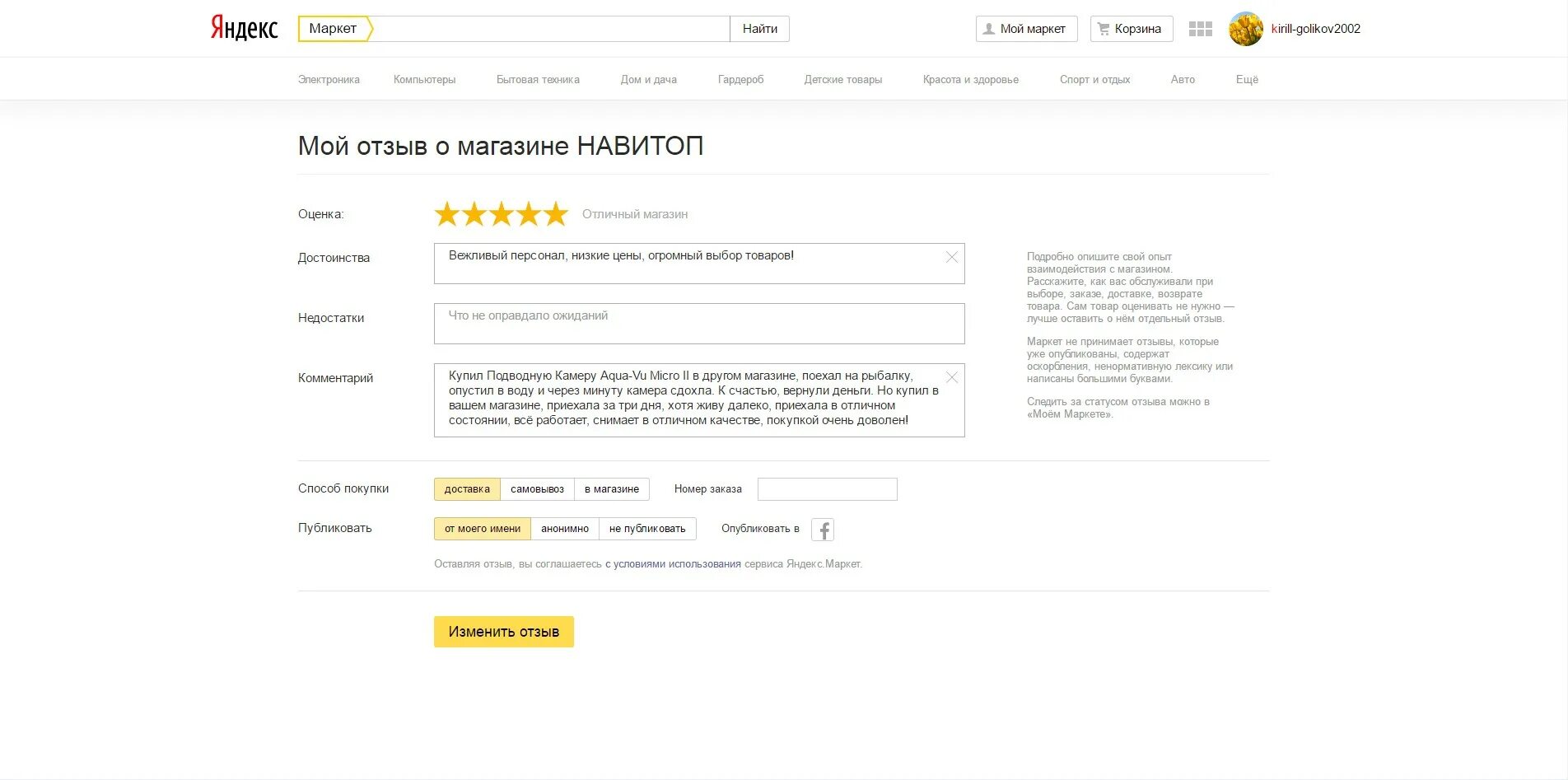Open the Бытовая техника category
Image resolution: width=1568 pixels, height=780 pixels.
point(538,80)
